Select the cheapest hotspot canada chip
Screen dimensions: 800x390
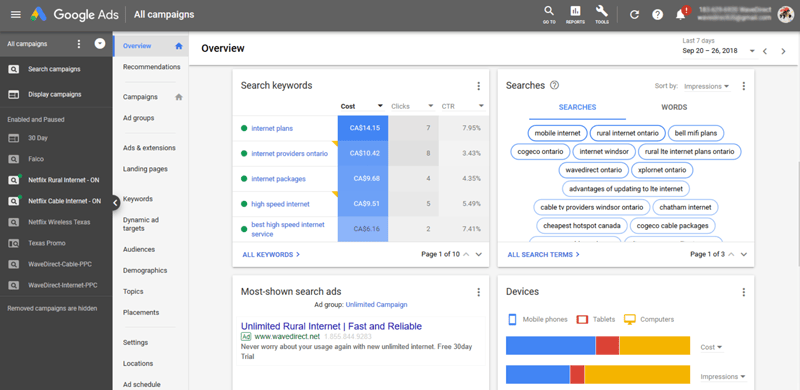(582, 225)
